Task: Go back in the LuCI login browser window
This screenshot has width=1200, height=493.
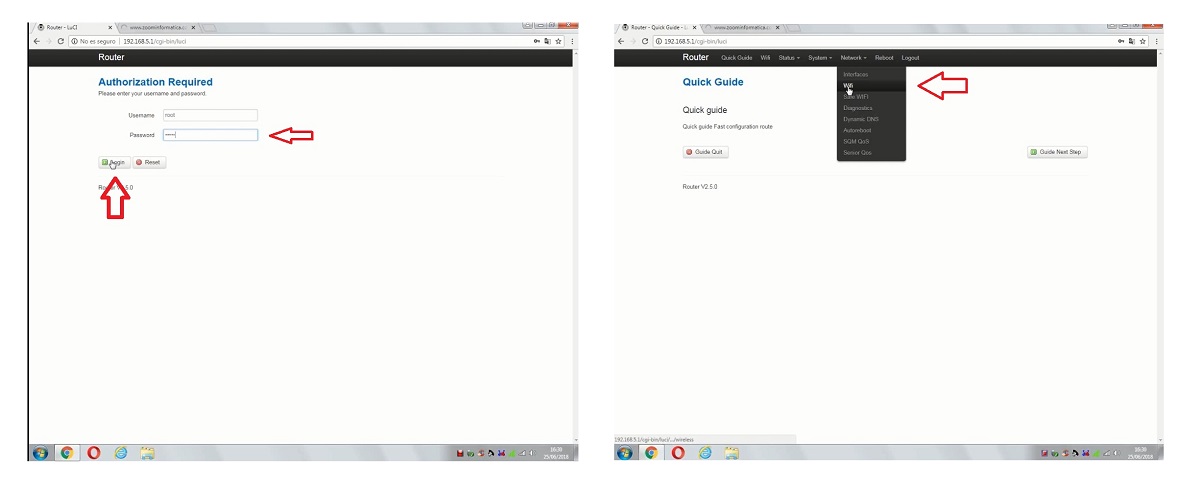Action: click(x=36, y=41)
